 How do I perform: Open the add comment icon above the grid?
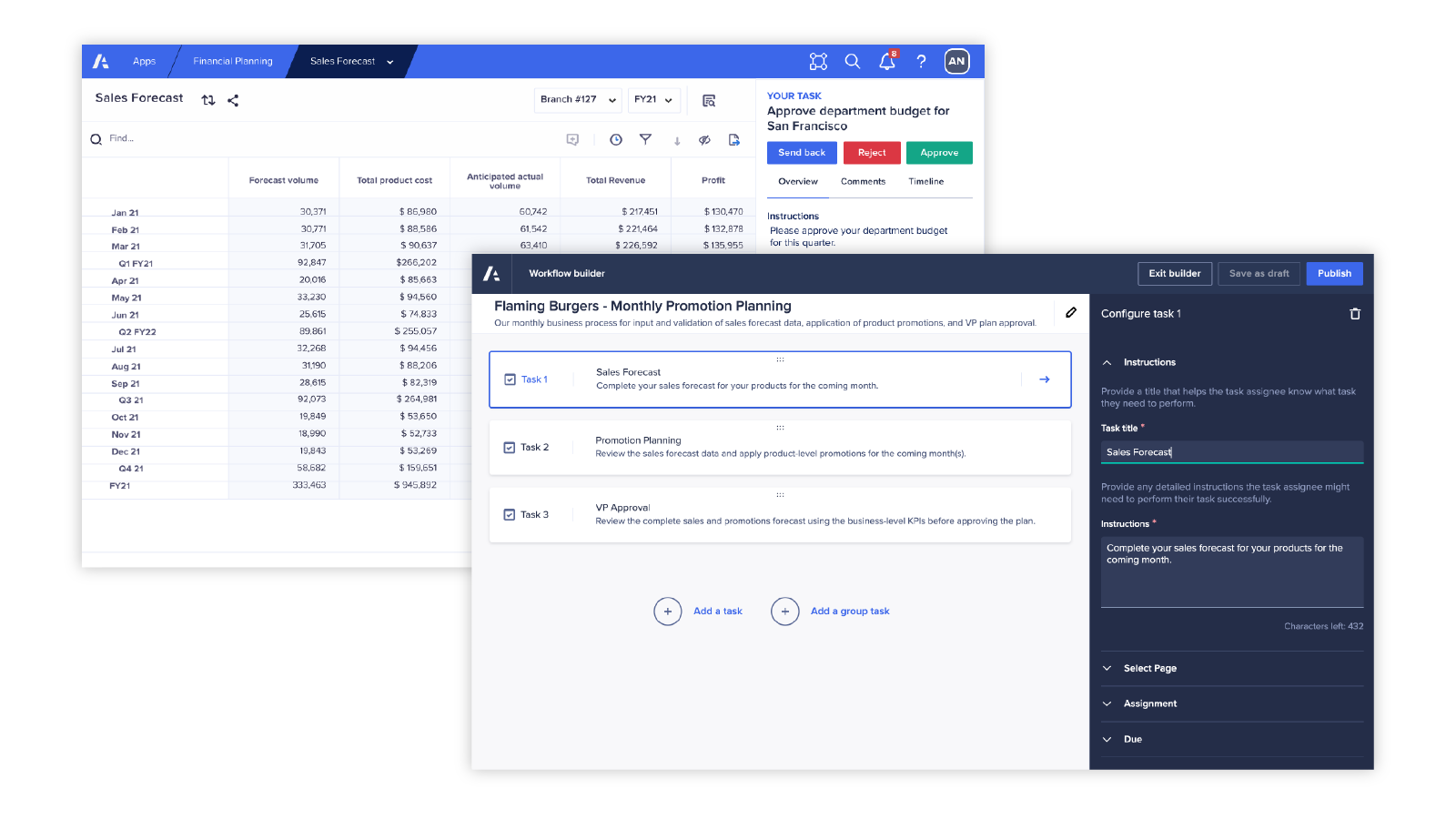click(572, 139)
